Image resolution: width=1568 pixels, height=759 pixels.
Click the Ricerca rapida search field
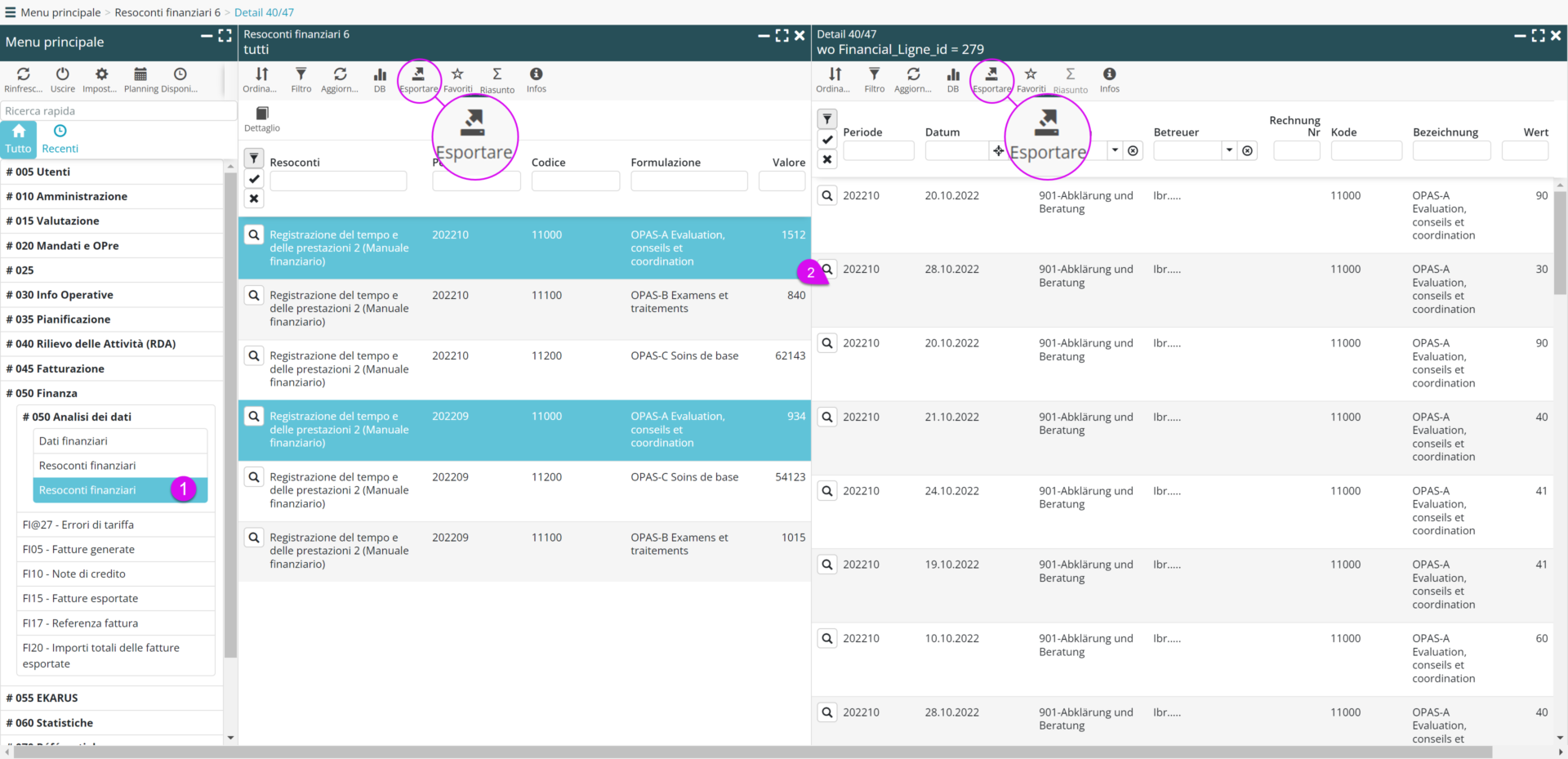coord(118,111)
